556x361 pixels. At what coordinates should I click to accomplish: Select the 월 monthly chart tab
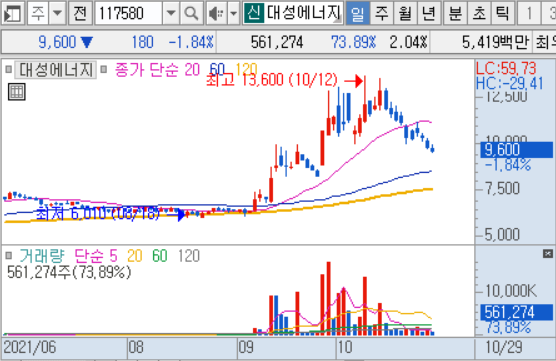click(x=405, y=13)
